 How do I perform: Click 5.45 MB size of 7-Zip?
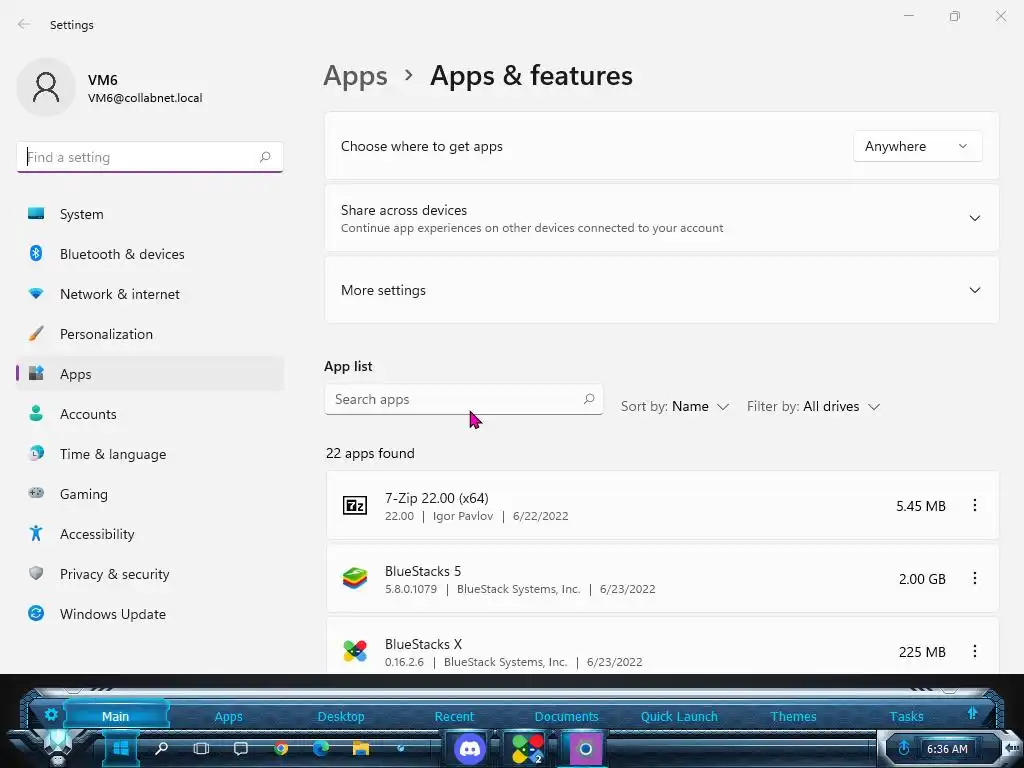pos(921,506)
